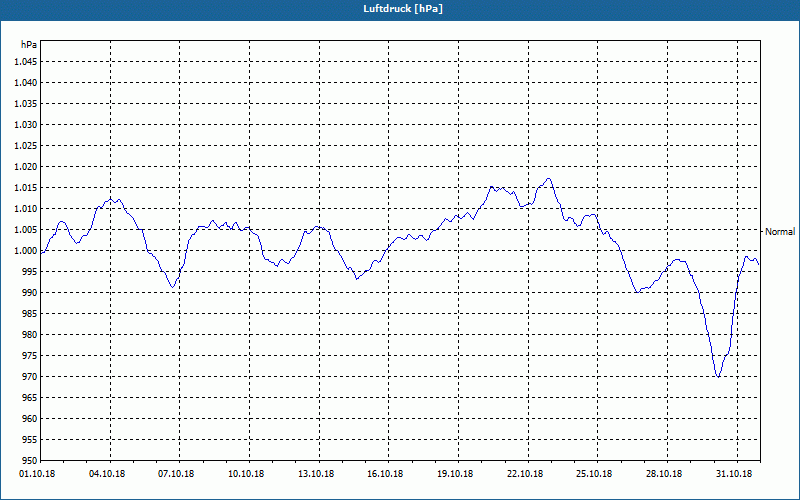800x500 pixels.
Task: Click the 1.000 y-axis label
Action: coord(26,251)
